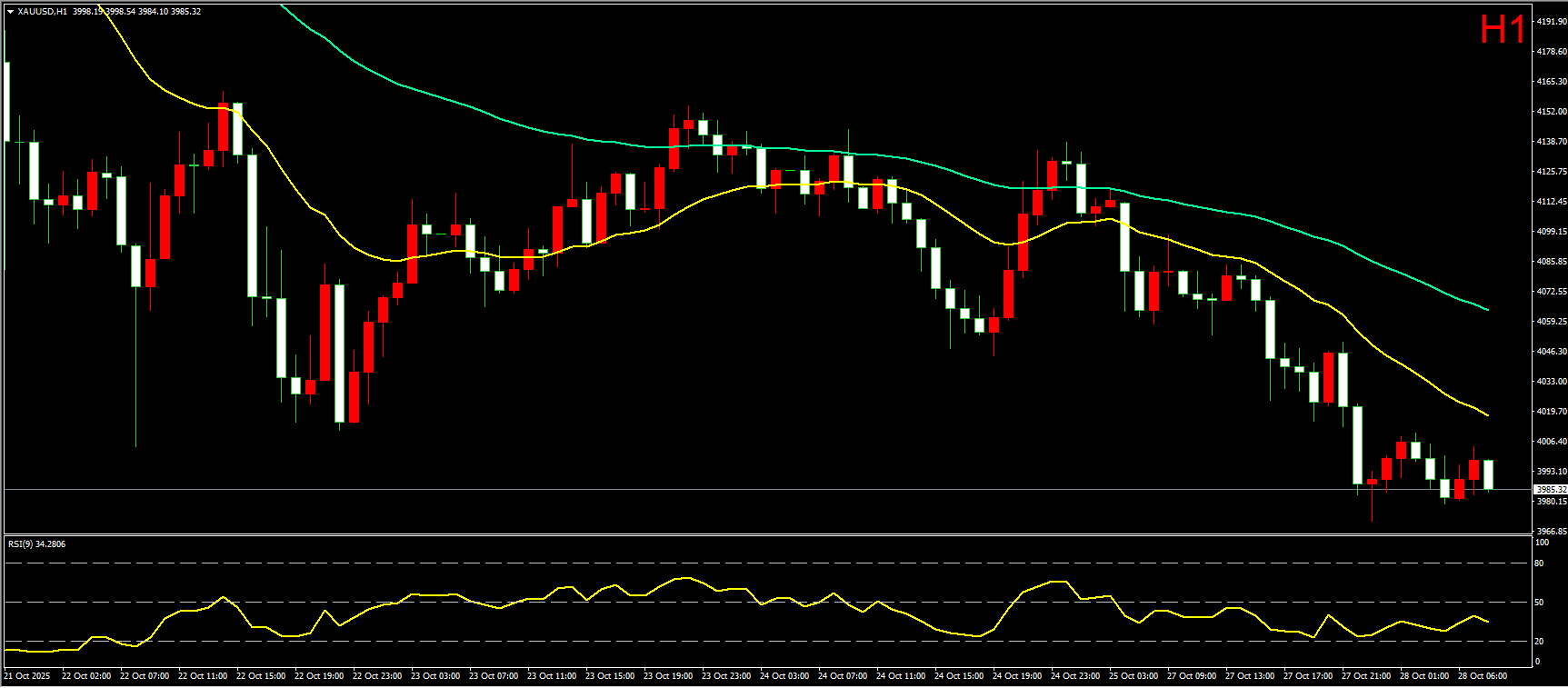The image size is (1568, 688).
Task: Select the 24 Oct 19:00 time label
Action: coord(1016,676)
